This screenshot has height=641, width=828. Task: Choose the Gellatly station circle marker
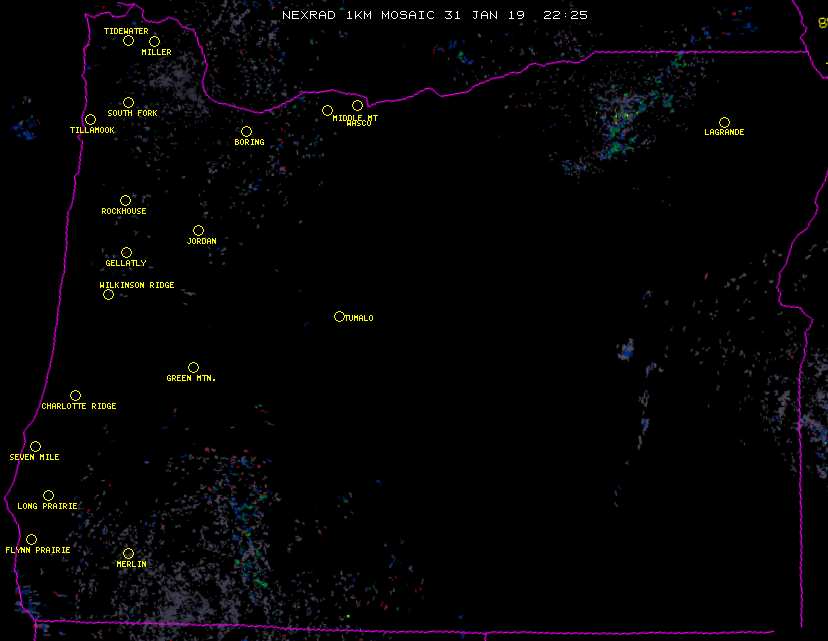[126, 252]
